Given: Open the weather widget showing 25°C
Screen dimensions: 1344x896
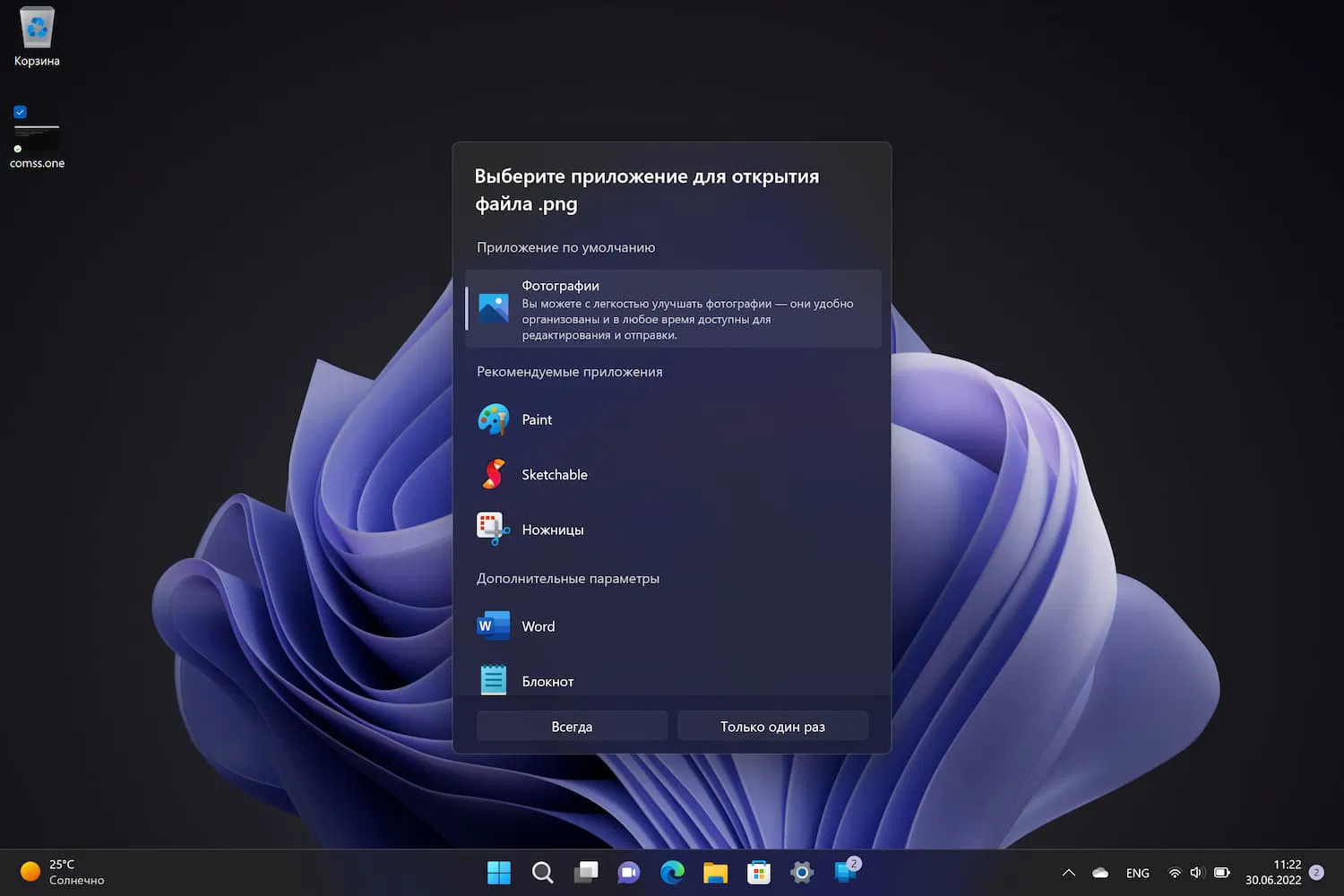Looking at the screenshot, I should (x=63, y=872).
